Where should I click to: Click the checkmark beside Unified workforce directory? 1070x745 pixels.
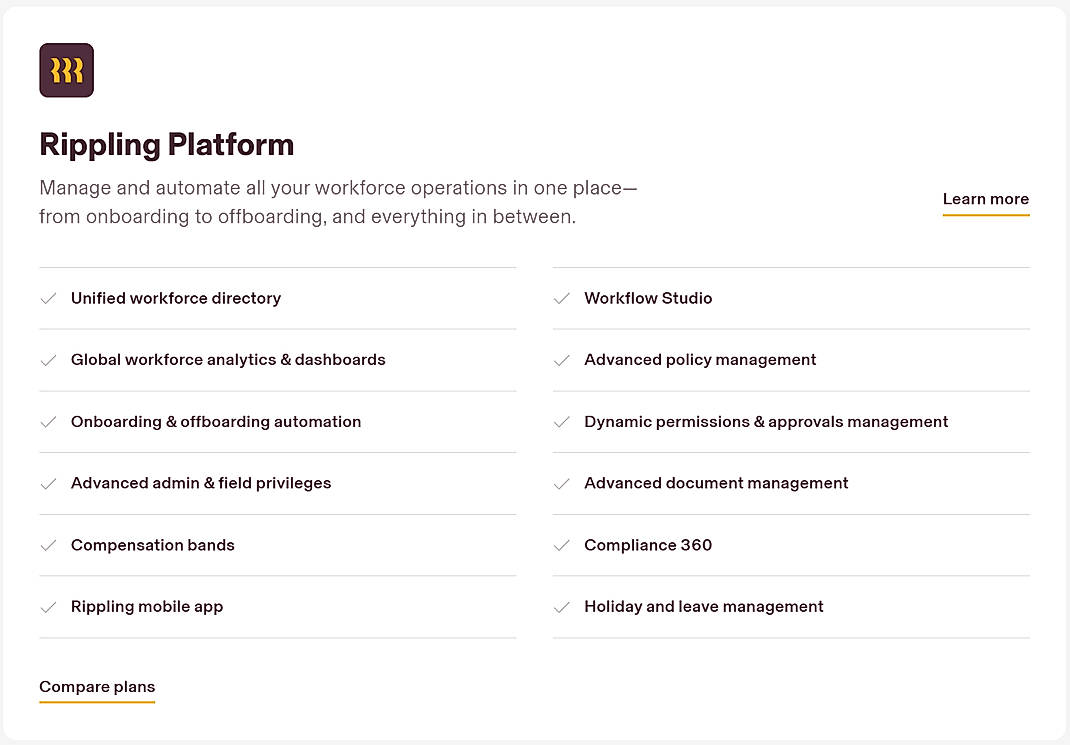[49, 298]
